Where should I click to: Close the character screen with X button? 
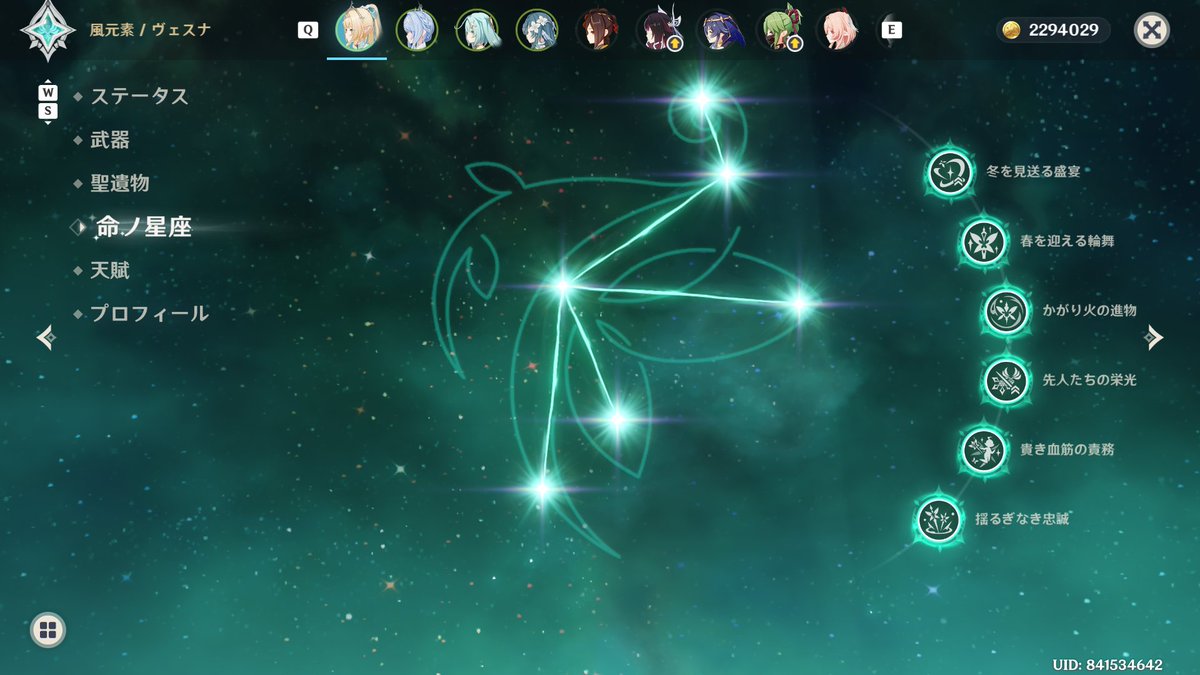(x=1152, y=30)
